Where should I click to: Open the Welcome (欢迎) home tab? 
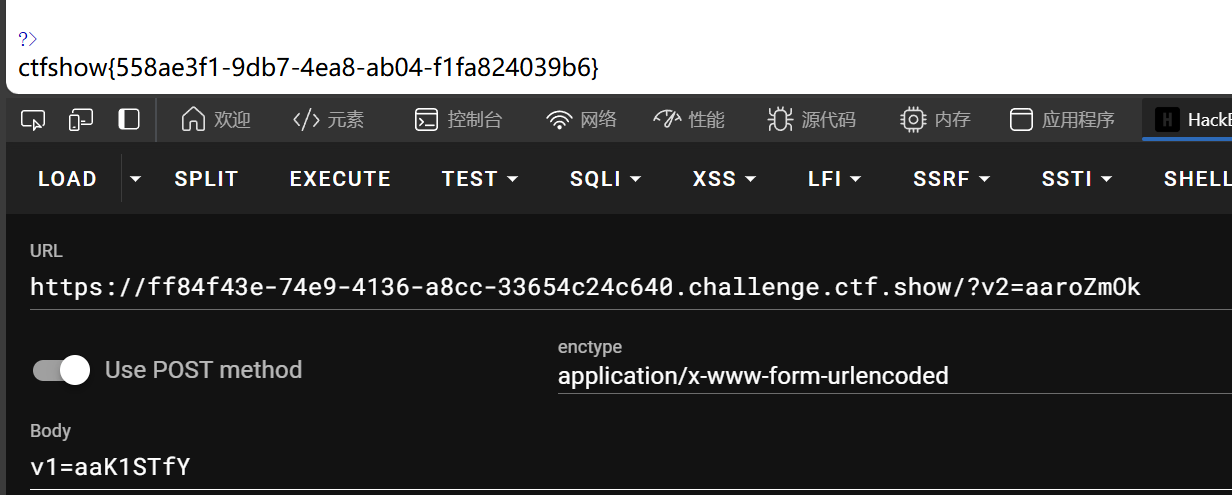point(216,120)
